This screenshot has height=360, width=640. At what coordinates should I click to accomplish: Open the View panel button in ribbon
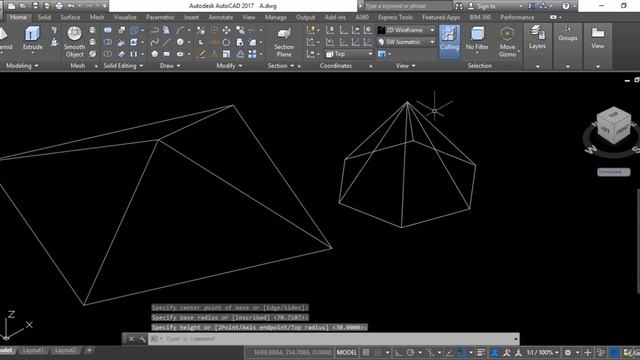point(598,38)
